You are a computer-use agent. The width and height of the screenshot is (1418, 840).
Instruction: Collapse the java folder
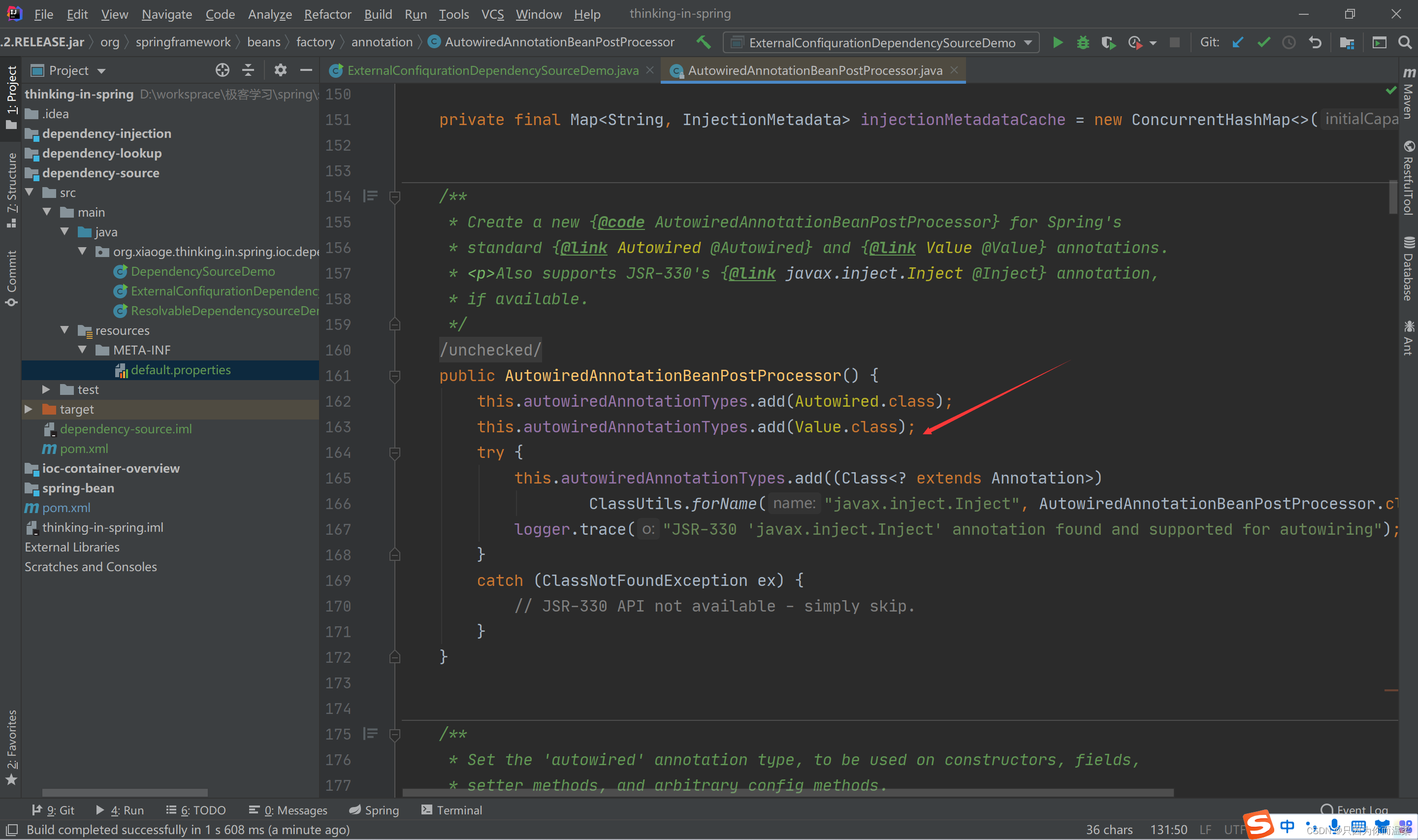[65, 231]
